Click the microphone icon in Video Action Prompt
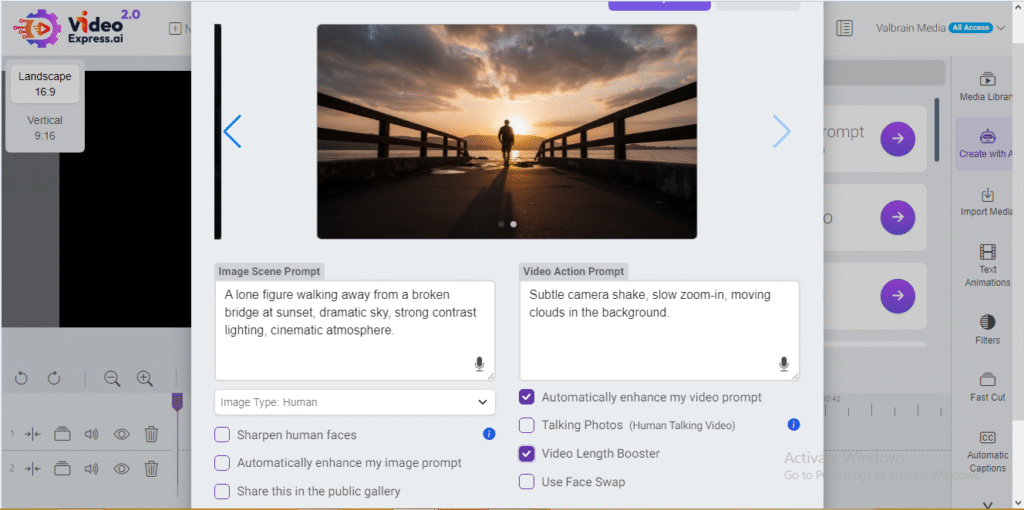 784,364
